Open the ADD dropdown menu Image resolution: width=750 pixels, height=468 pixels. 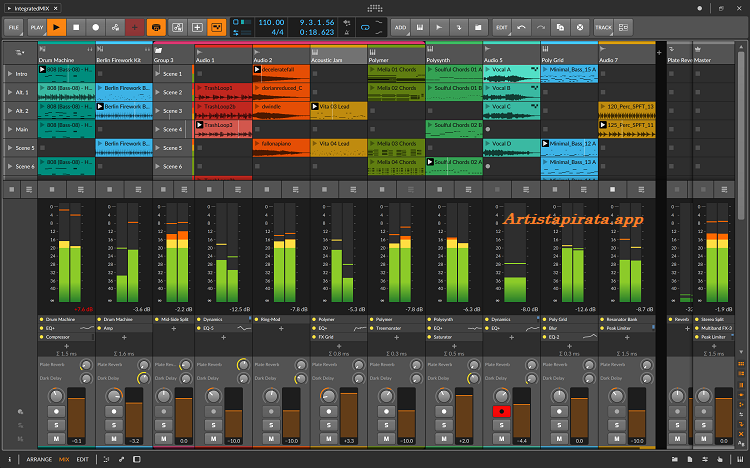click(x=401, y=27)
